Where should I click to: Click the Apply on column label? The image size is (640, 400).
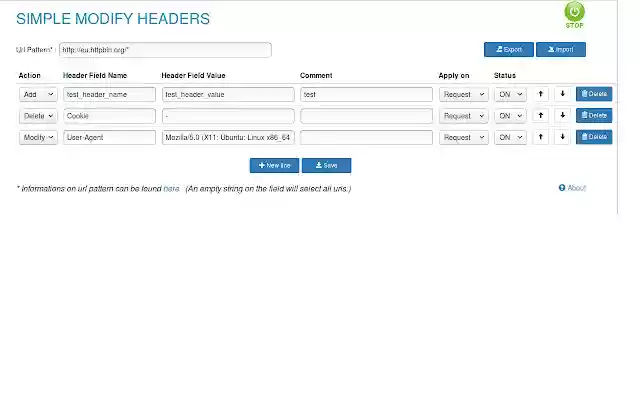pyautogui.click(x=453, y=76)
